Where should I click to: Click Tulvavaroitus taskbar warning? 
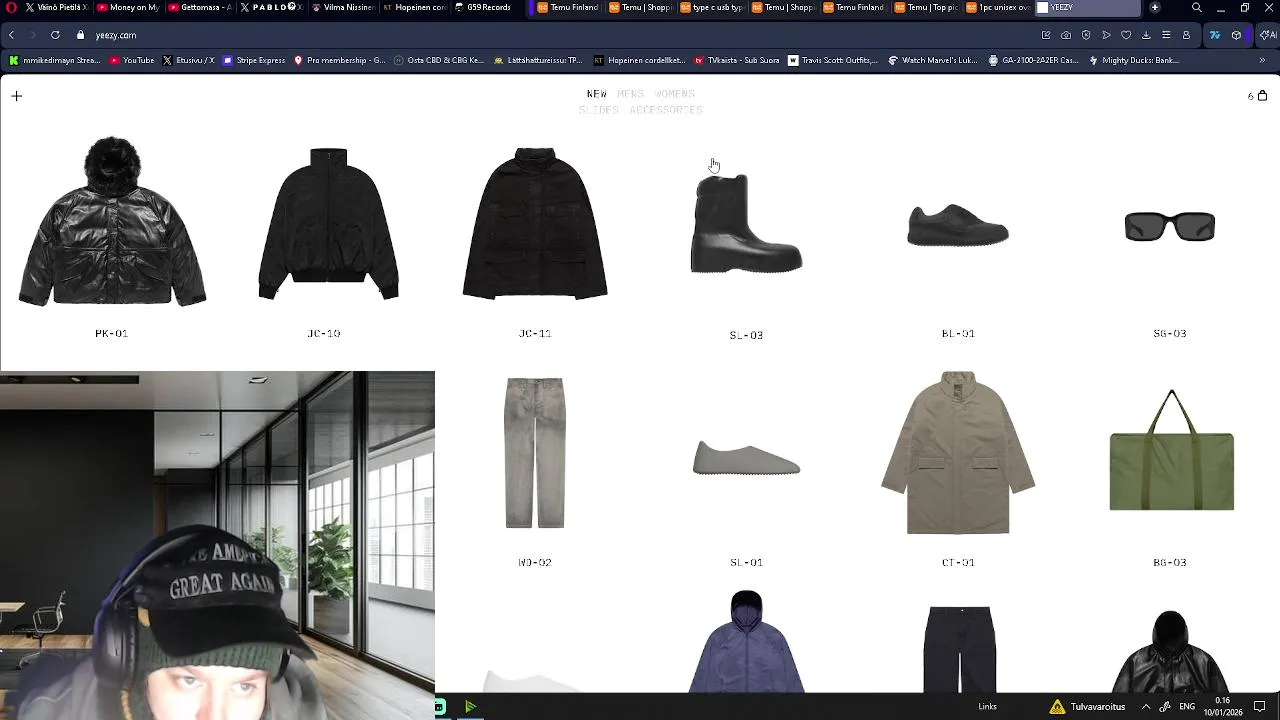pos(1087,706)
